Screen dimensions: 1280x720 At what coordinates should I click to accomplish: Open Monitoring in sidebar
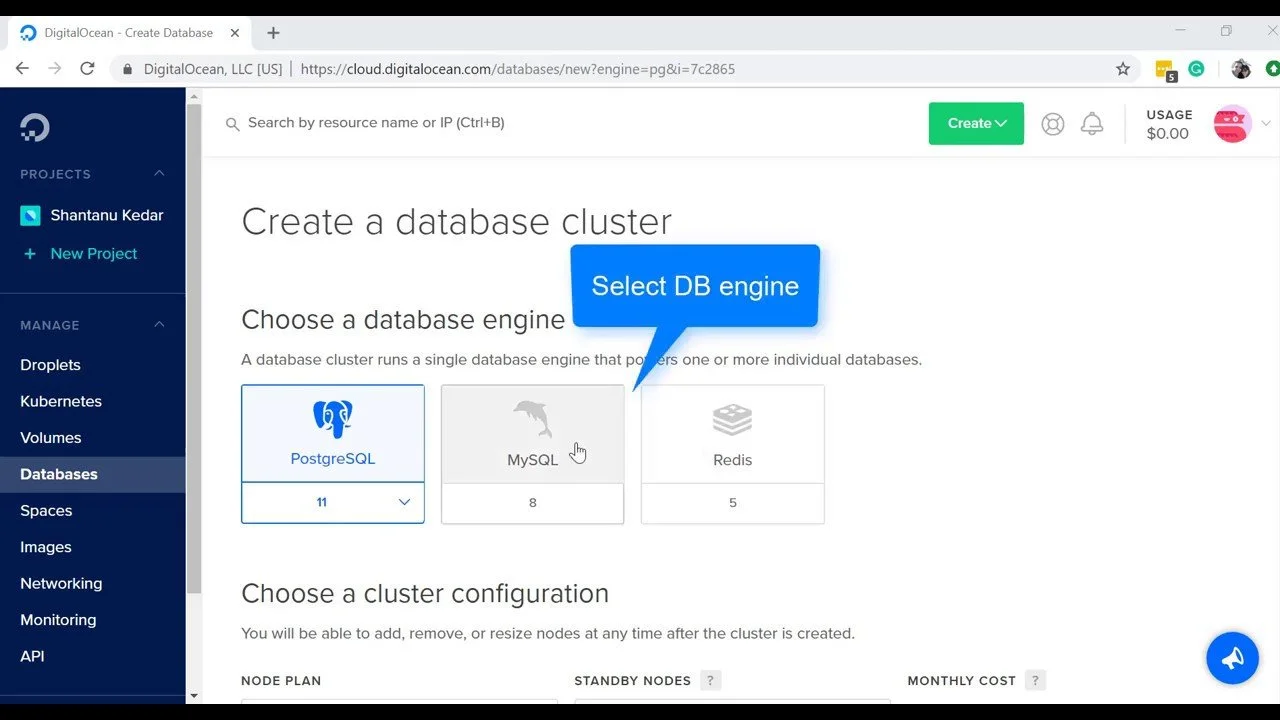[x=58, y=620]
